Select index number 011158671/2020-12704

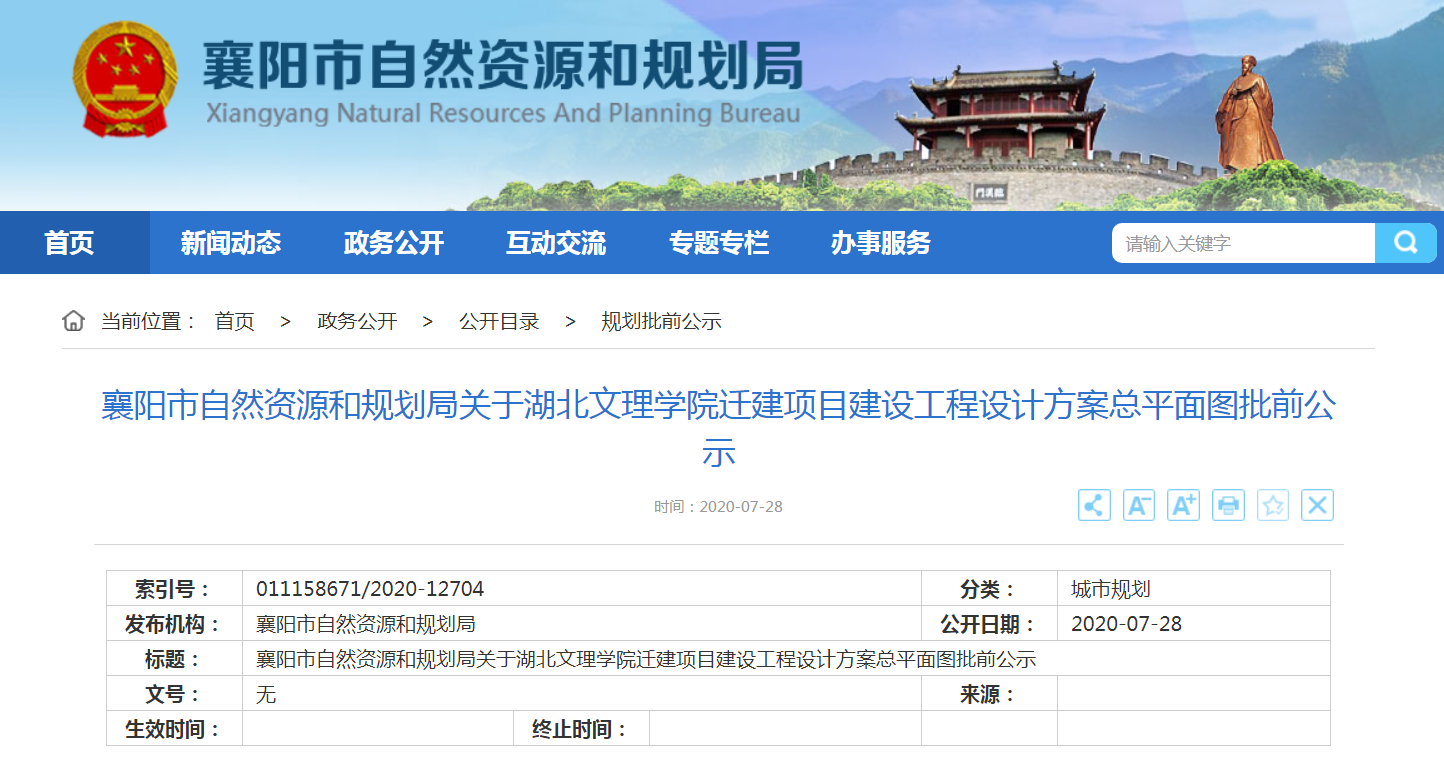pyautogui.click(x=370, y=590)
